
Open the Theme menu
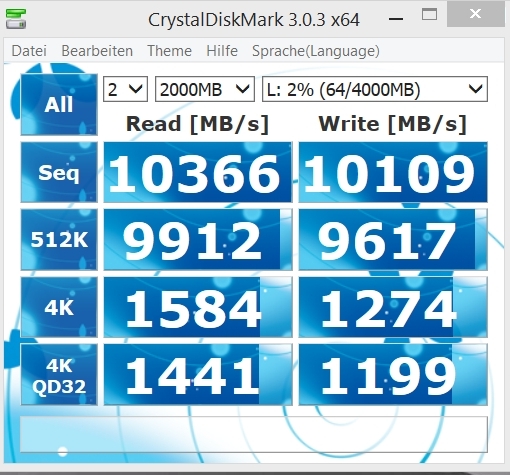169,51
